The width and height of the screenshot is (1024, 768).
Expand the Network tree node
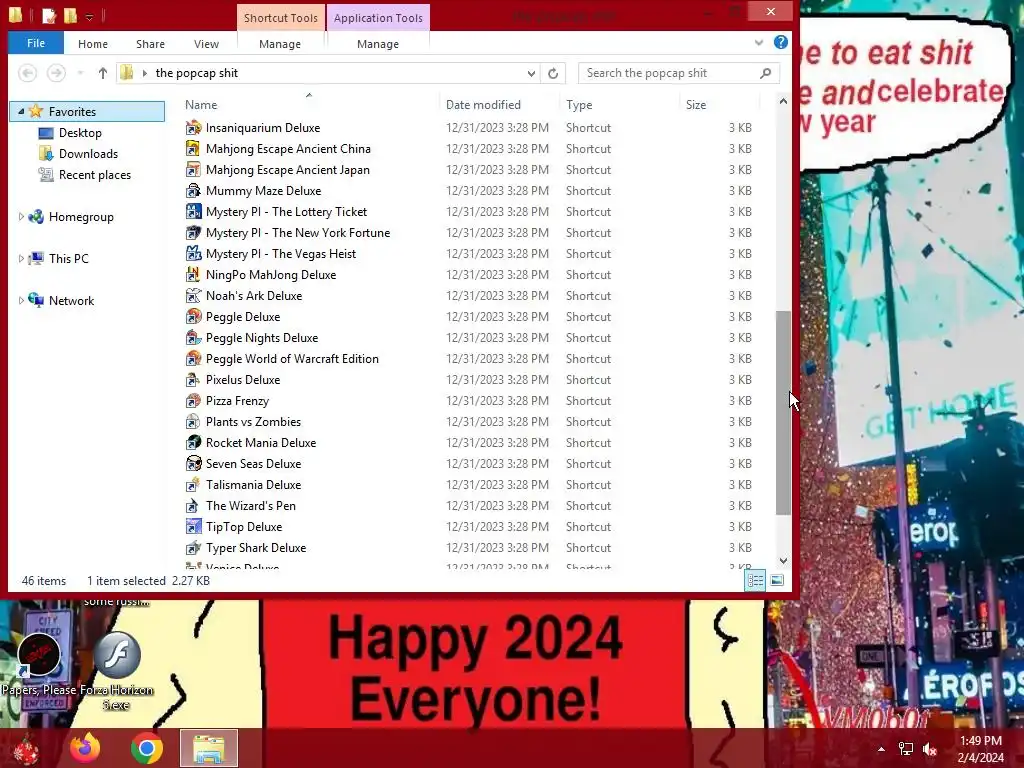[x=21, y=300]
